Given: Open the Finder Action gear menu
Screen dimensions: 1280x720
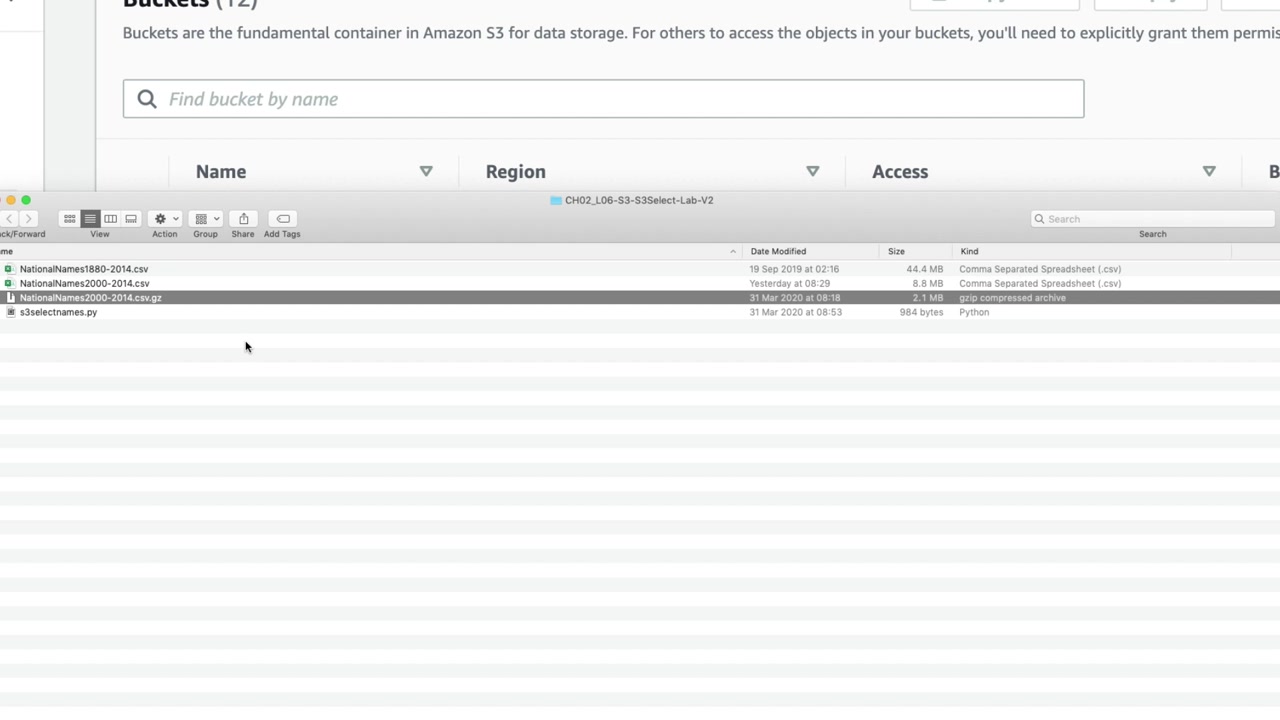Looking at the screenshot, I should [x=165, y=219].
